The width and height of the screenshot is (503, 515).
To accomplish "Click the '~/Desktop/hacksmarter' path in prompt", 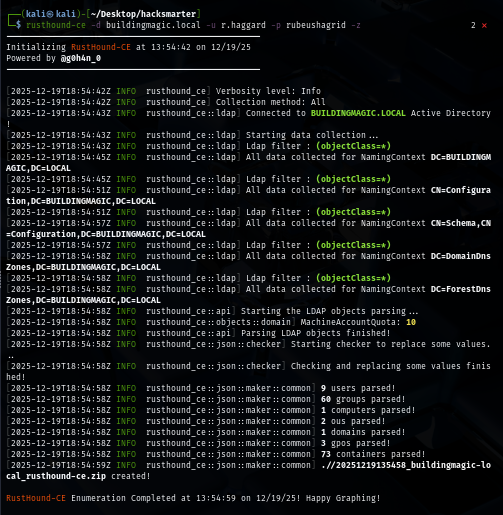I will coord(143,14).
